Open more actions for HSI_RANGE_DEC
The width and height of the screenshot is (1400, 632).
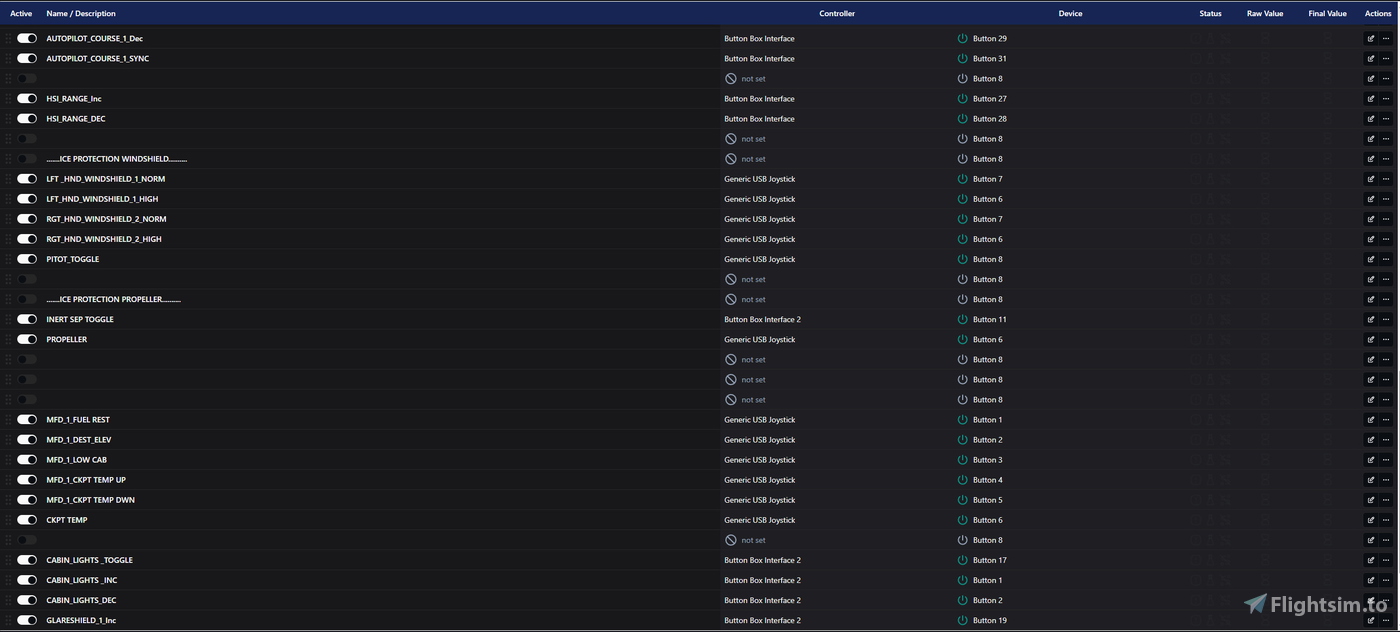(1386, 119)
